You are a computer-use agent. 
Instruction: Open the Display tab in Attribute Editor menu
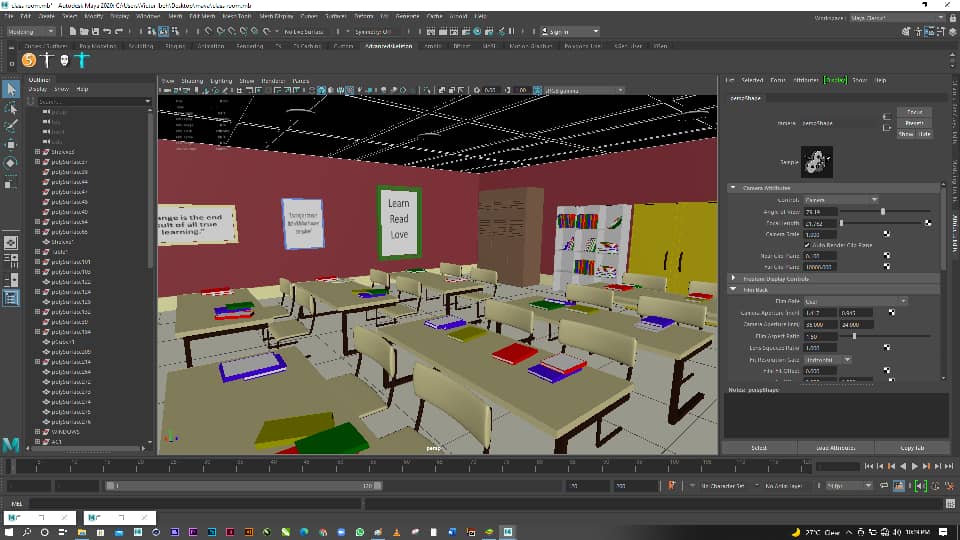(835, 80)
